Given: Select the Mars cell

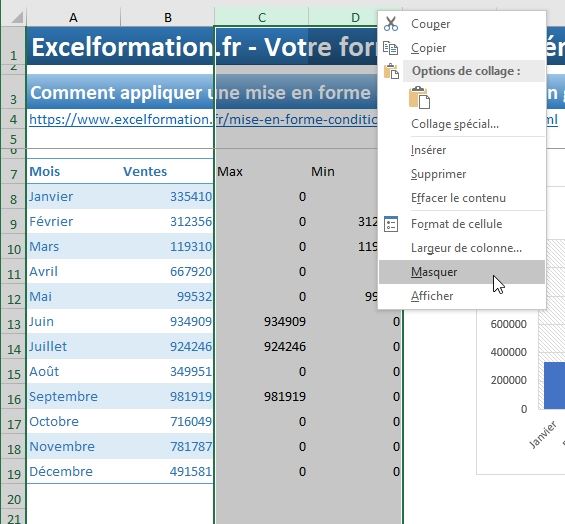Looking at the screenshot, I should 74,247.
